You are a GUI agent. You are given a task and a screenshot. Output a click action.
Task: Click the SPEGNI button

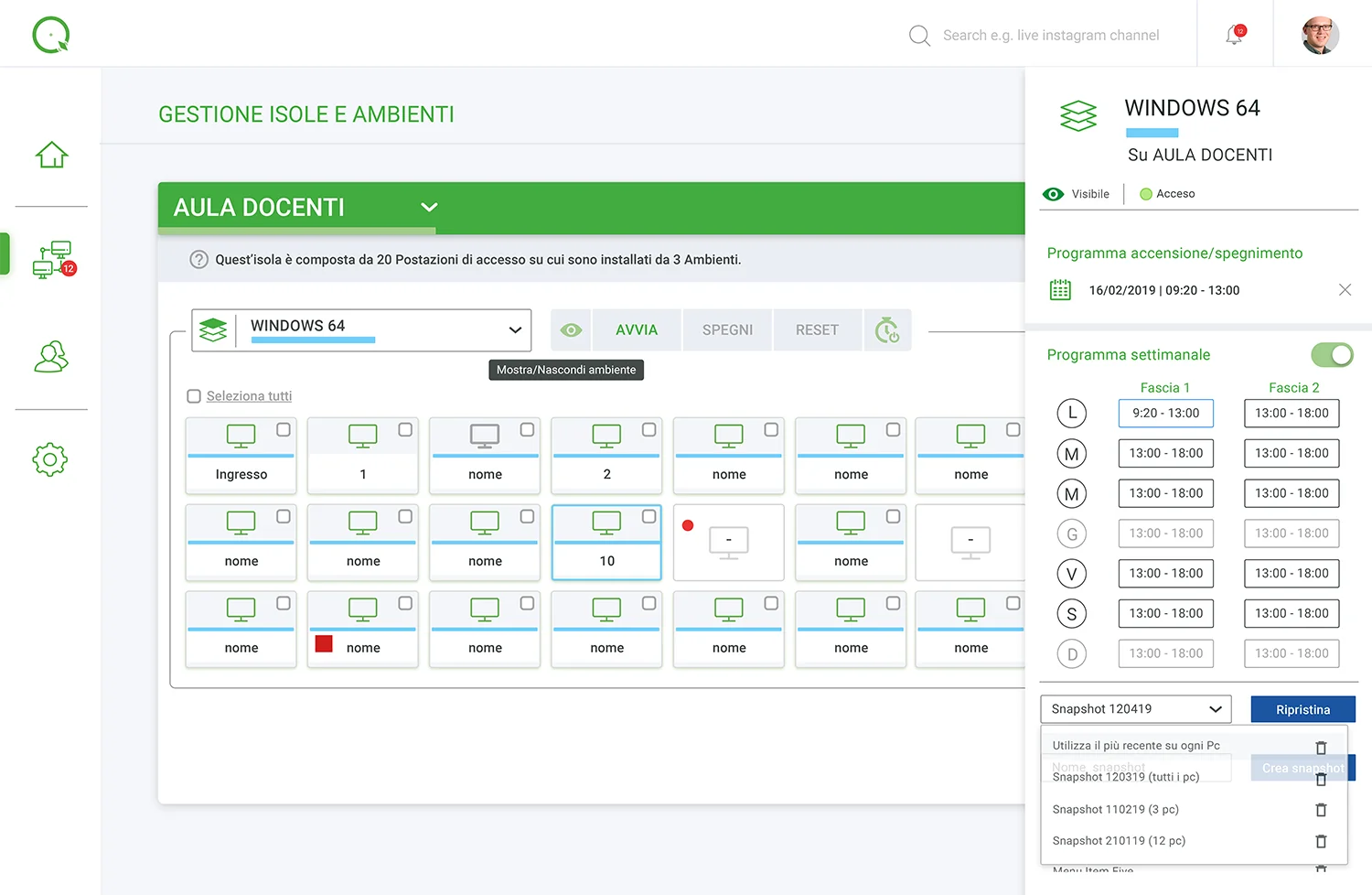click(727, 329)
